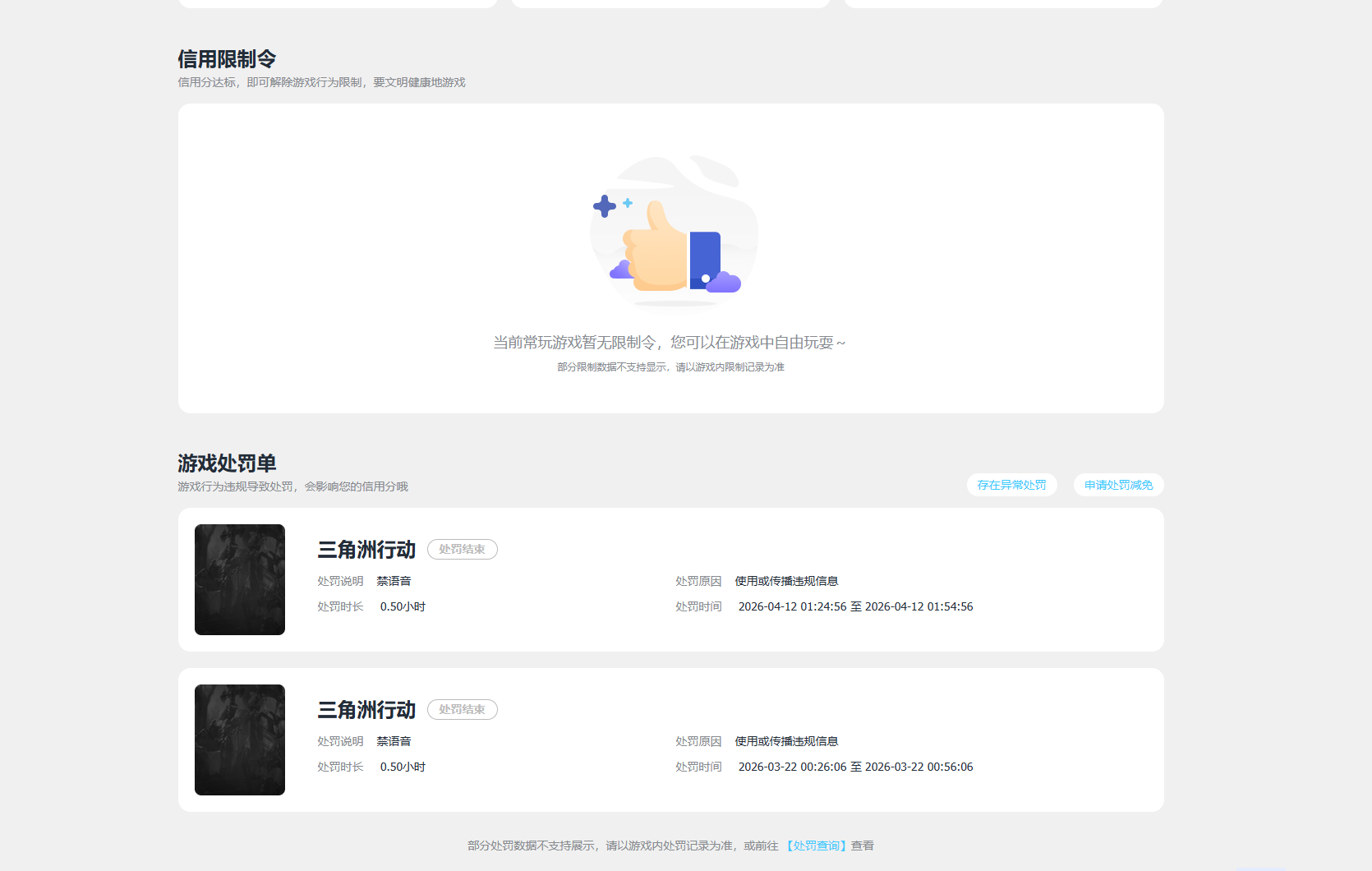Viewport: 1372px width, 871px height.
Task: Open the second 三角洲行动 game thumbnail from 2026-03-22
Action: (240, 740)
